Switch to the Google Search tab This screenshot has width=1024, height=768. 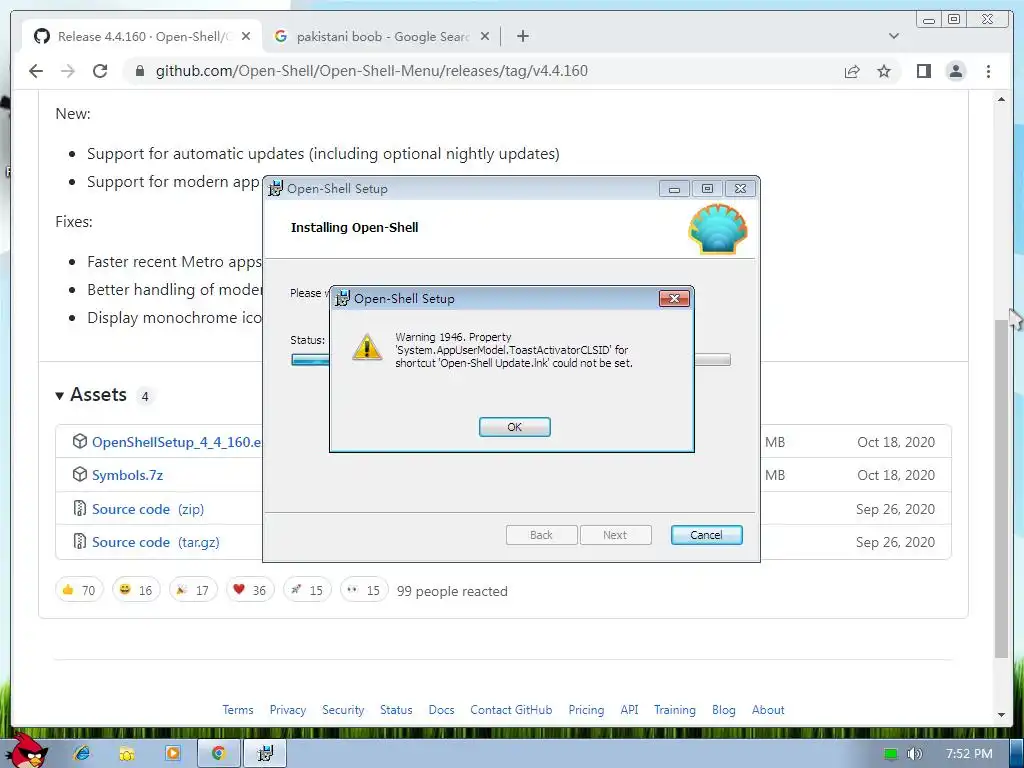coord(382,37)
